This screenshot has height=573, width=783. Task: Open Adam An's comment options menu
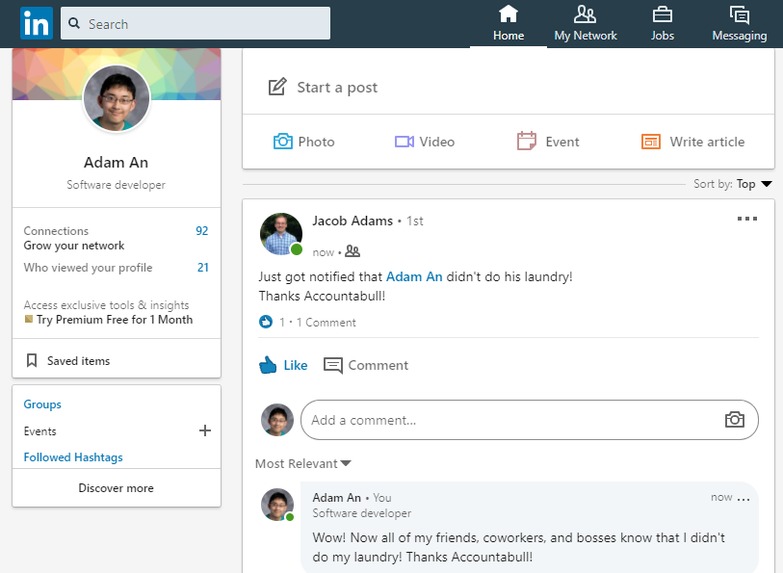coord(743,499)
